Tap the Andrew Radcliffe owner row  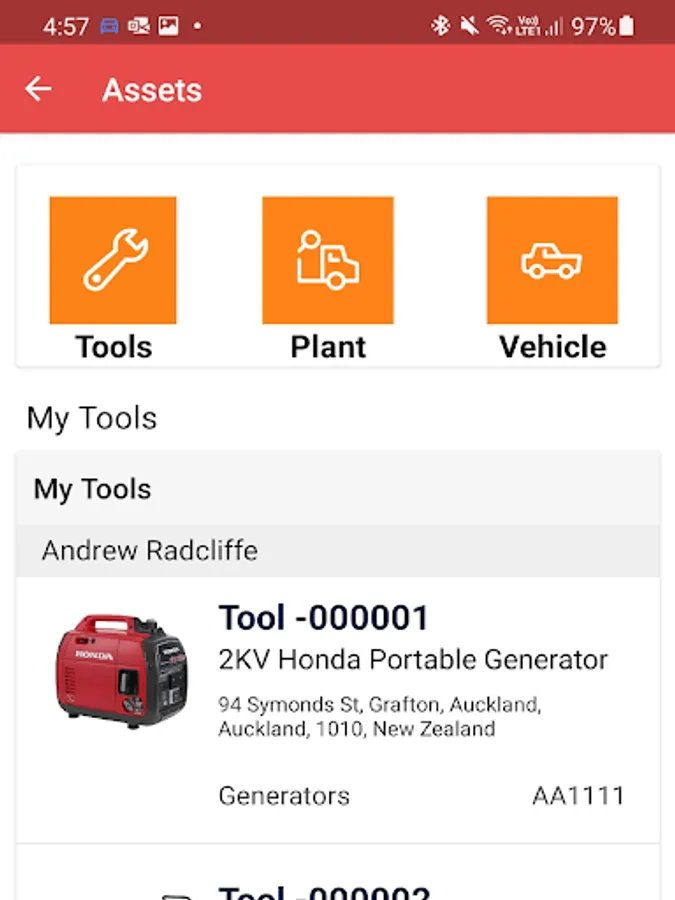[x=338, y=550]
